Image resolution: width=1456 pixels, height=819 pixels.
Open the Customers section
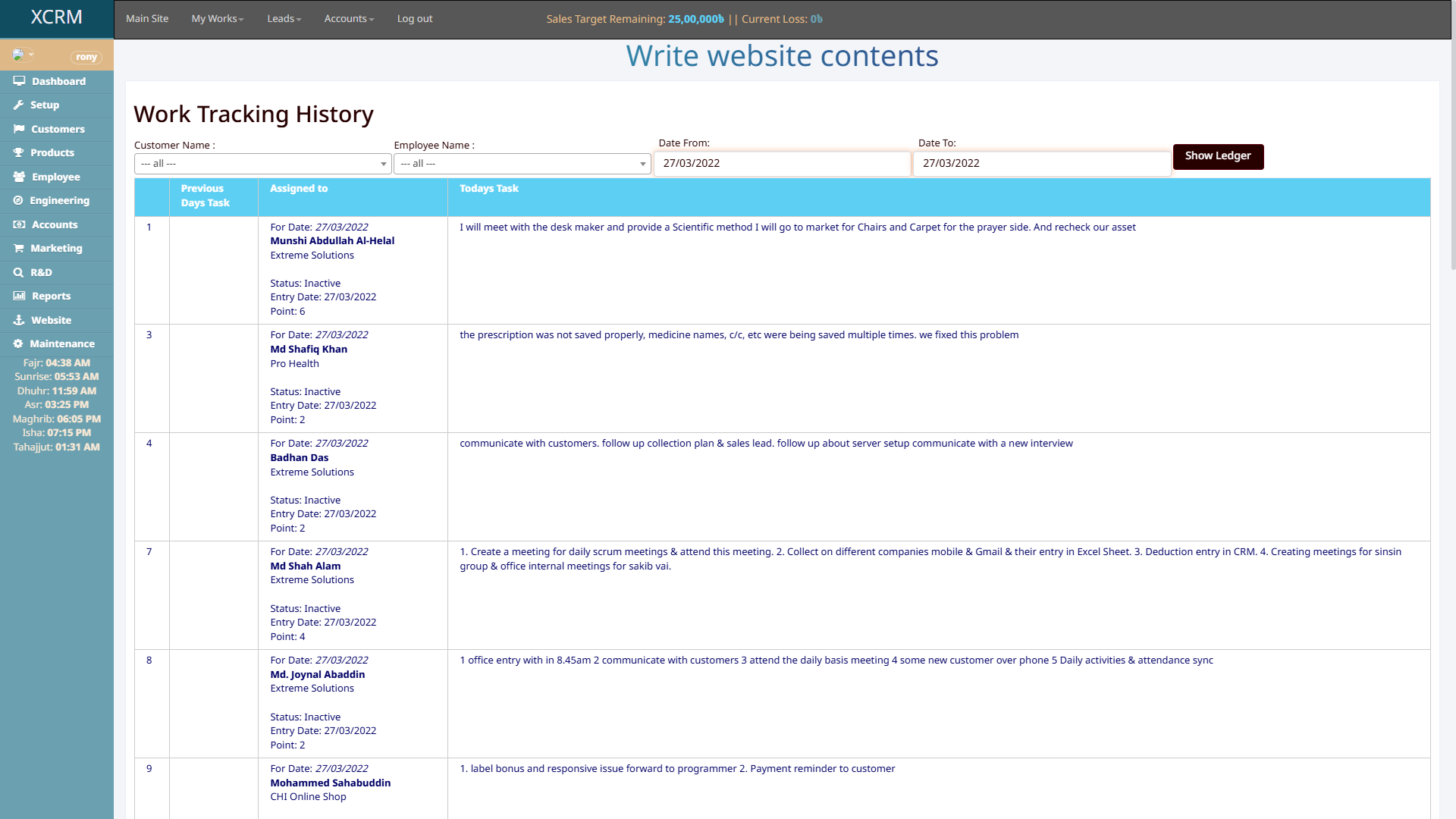point(56,129)
